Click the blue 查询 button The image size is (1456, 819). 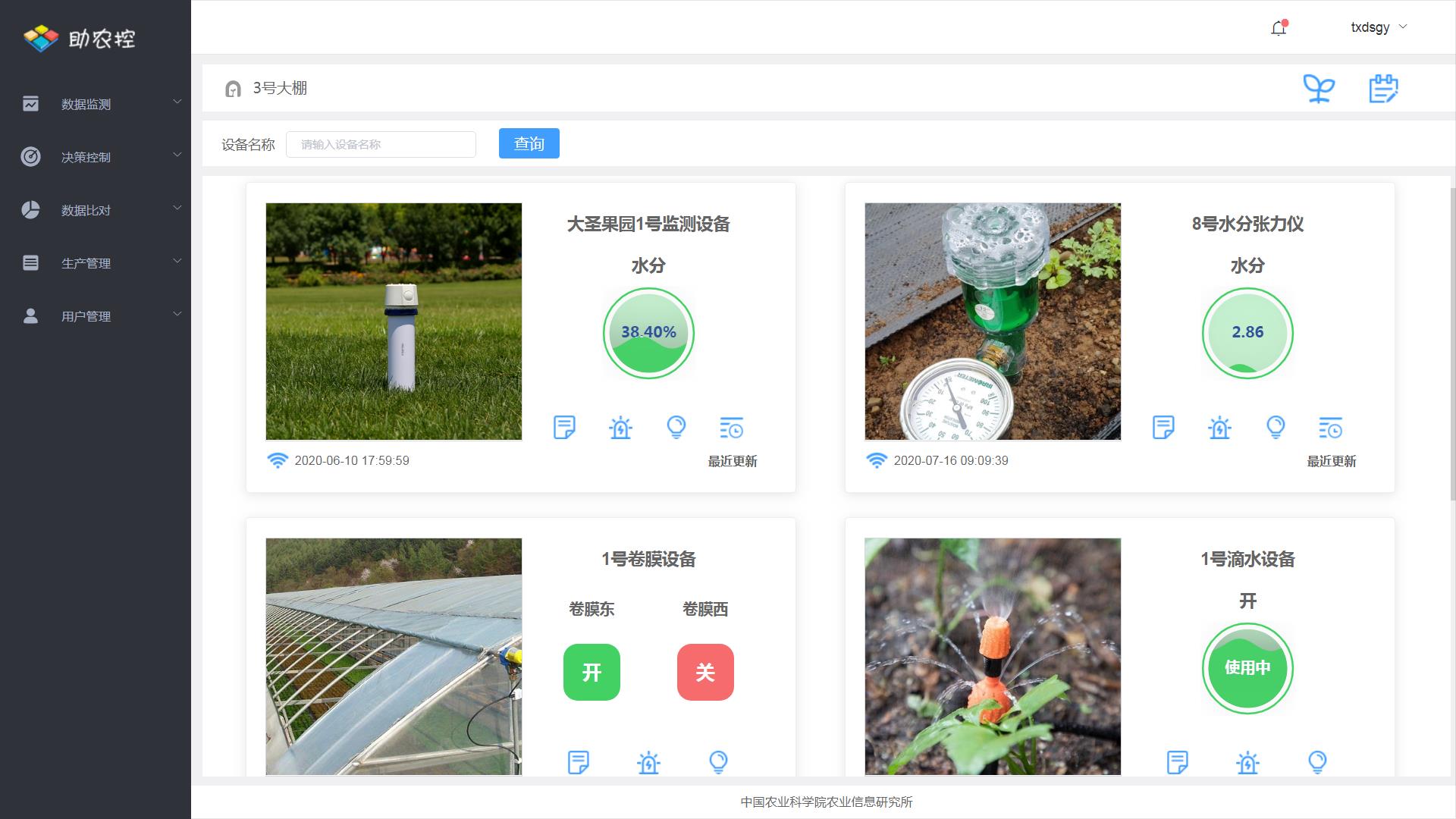[529, 143]
